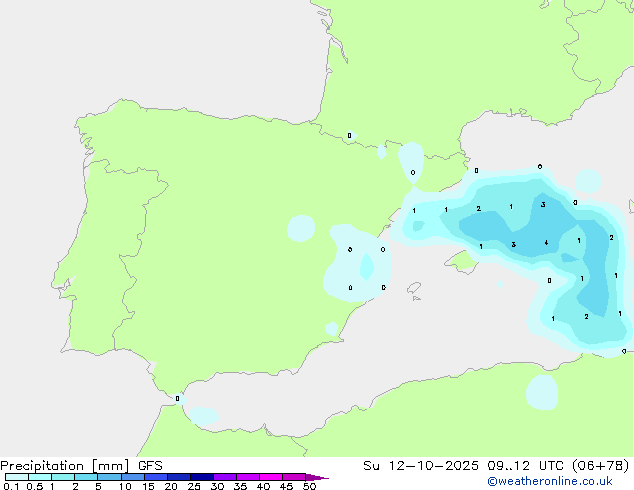Click the '09..12 UTC' time range
This screenshot has height=490, width=634.
(525, 466)
